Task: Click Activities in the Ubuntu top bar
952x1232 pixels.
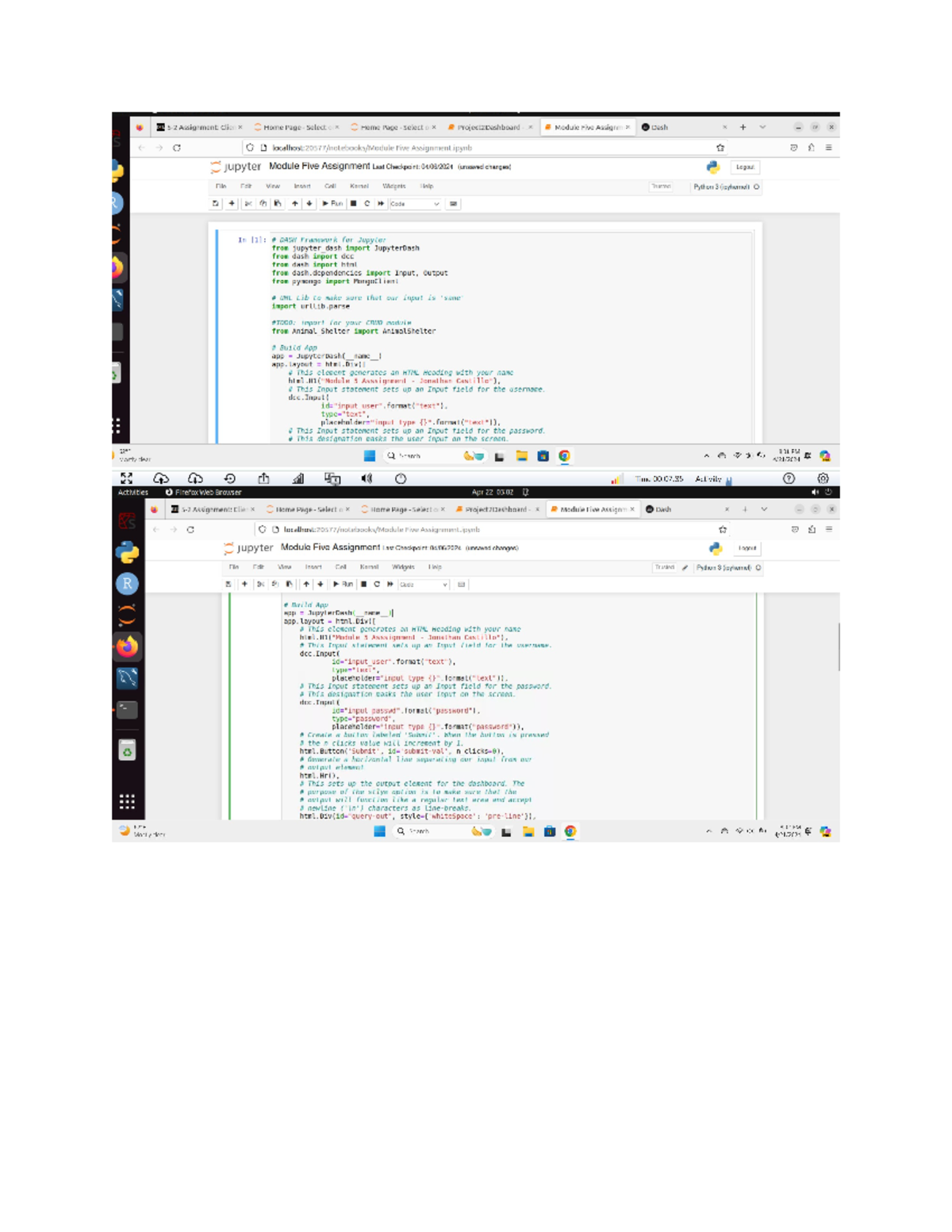Action: click(132, 492)
